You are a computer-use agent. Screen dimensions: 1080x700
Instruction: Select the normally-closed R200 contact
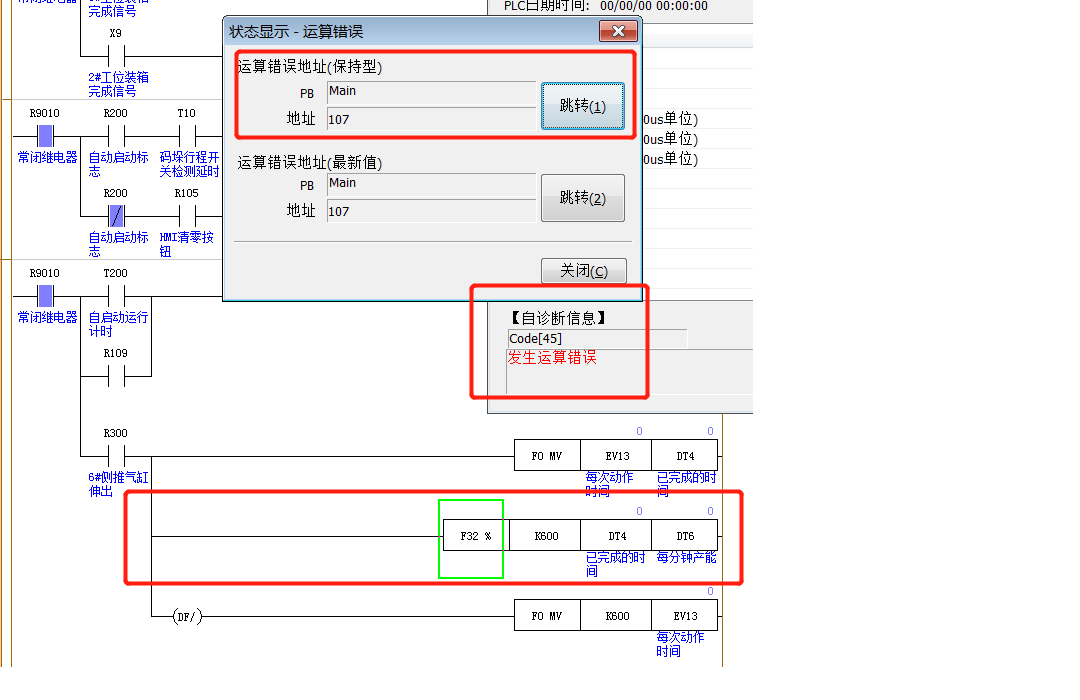pyautogui.click(x=116, y=215)
